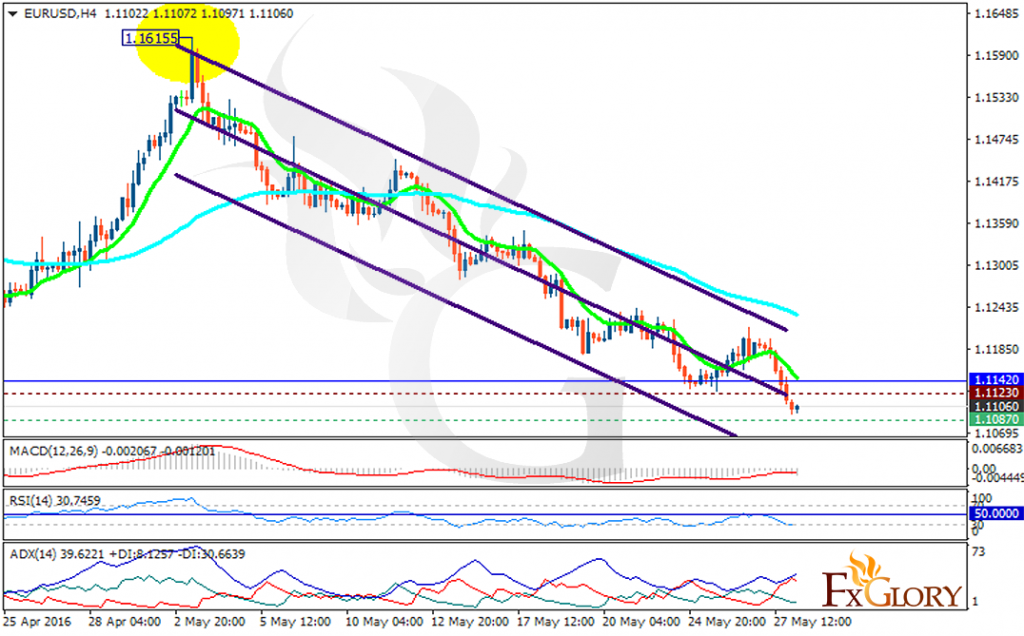The width and height of the screenshot is (1024, 636).
Task: Click the red 1.11230 price level tag
Action: tap(996, 393)
